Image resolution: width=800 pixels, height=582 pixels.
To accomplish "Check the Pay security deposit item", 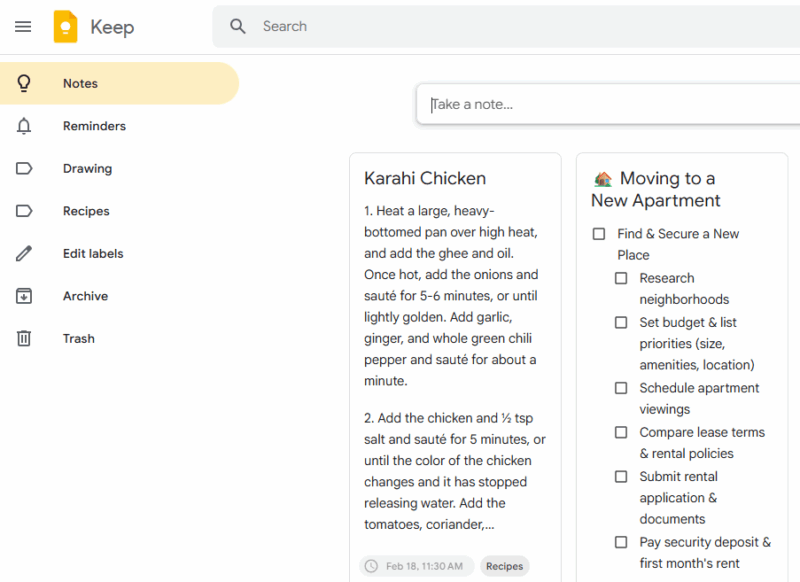I will (x=621, y=542).
